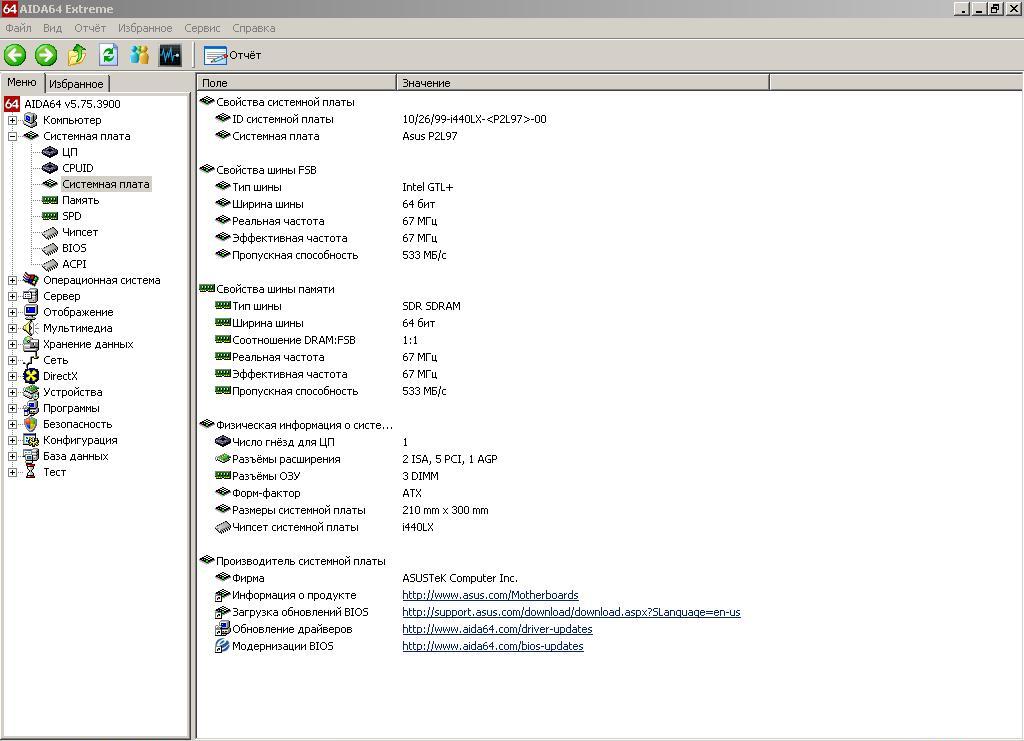Select База данных in the tree
This screenshot has width=1024, height=741.
tap(76, 456)
